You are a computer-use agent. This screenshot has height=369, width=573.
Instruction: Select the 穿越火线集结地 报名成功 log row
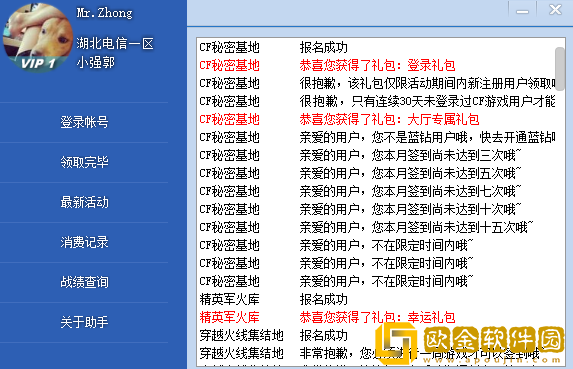point(376,335)
